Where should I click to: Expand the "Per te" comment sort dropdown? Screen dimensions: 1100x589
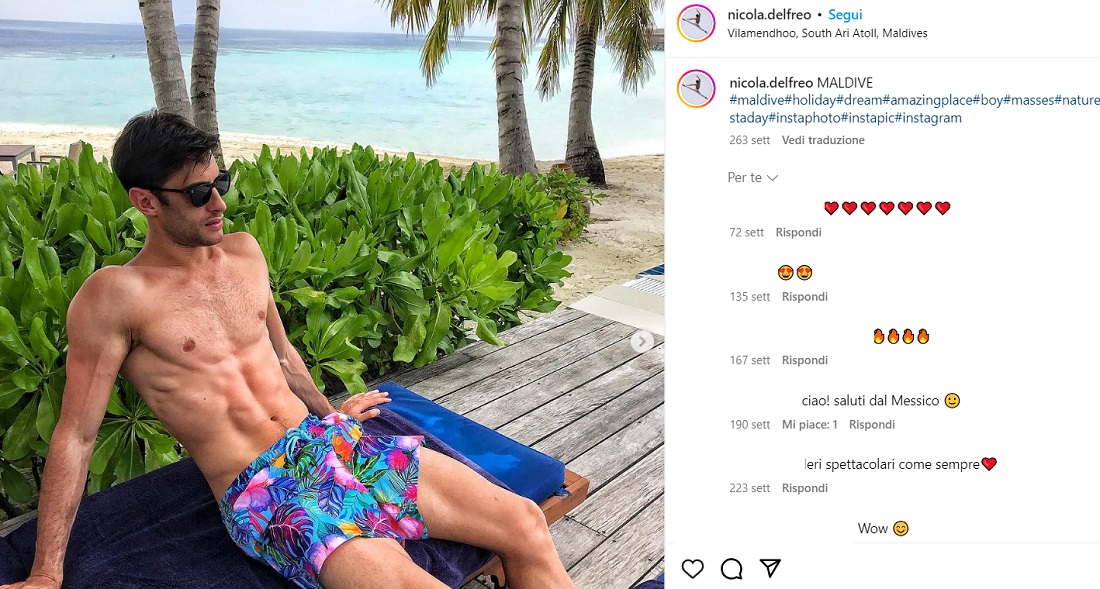753,178
